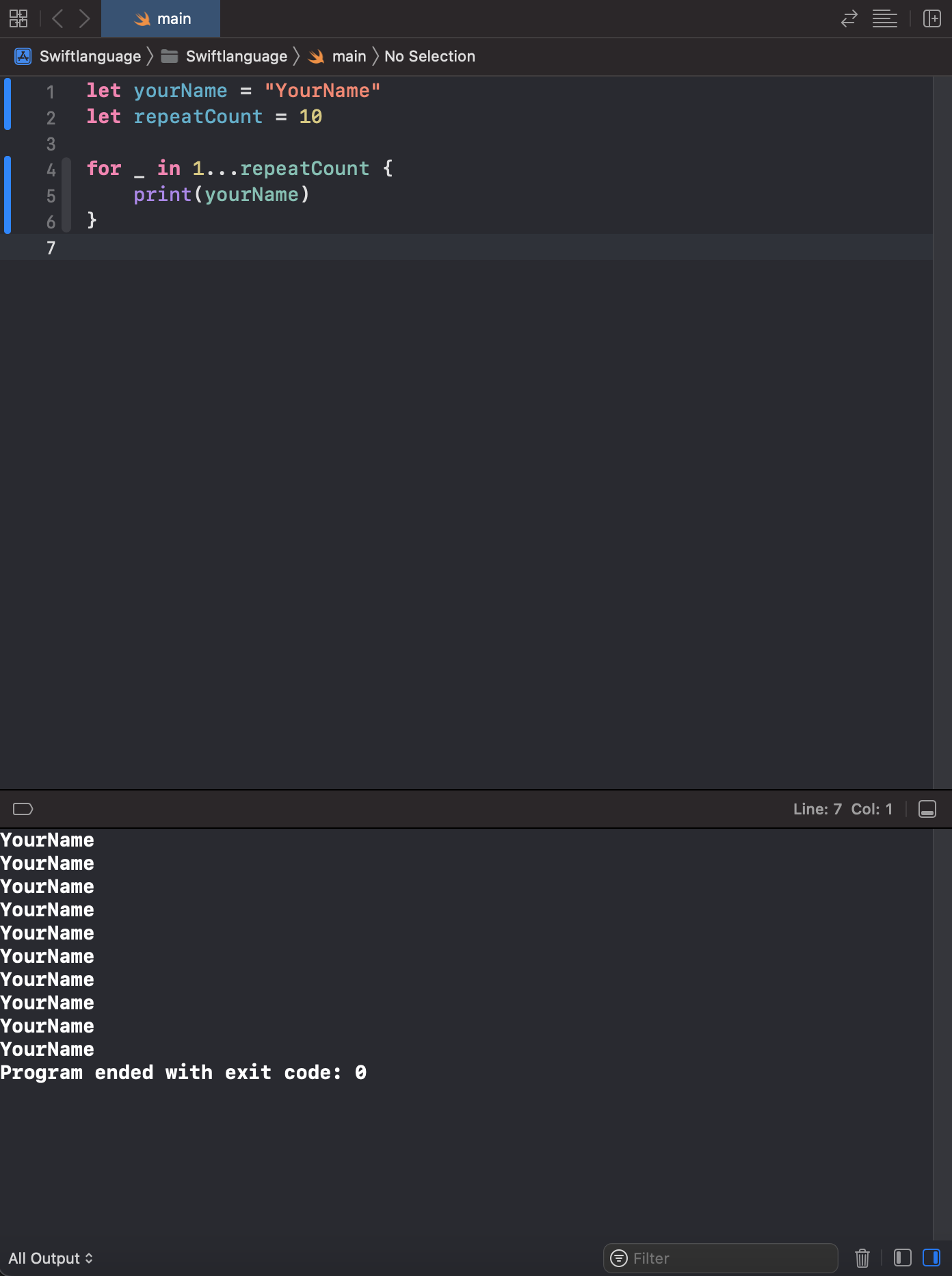Viewport: 952px width, 1276px height.
Task: Open the Swiftlanguage folder breadcrumb
Action: 236,56
